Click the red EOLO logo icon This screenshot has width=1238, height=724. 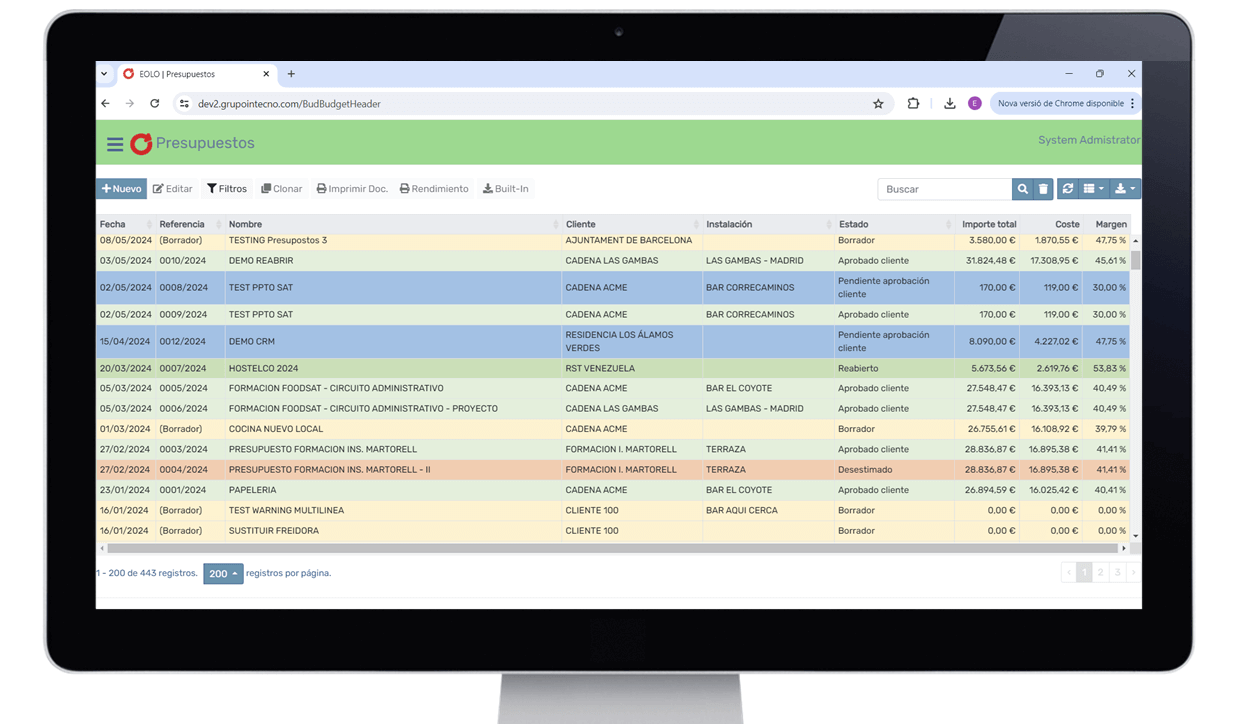point(141,144)
